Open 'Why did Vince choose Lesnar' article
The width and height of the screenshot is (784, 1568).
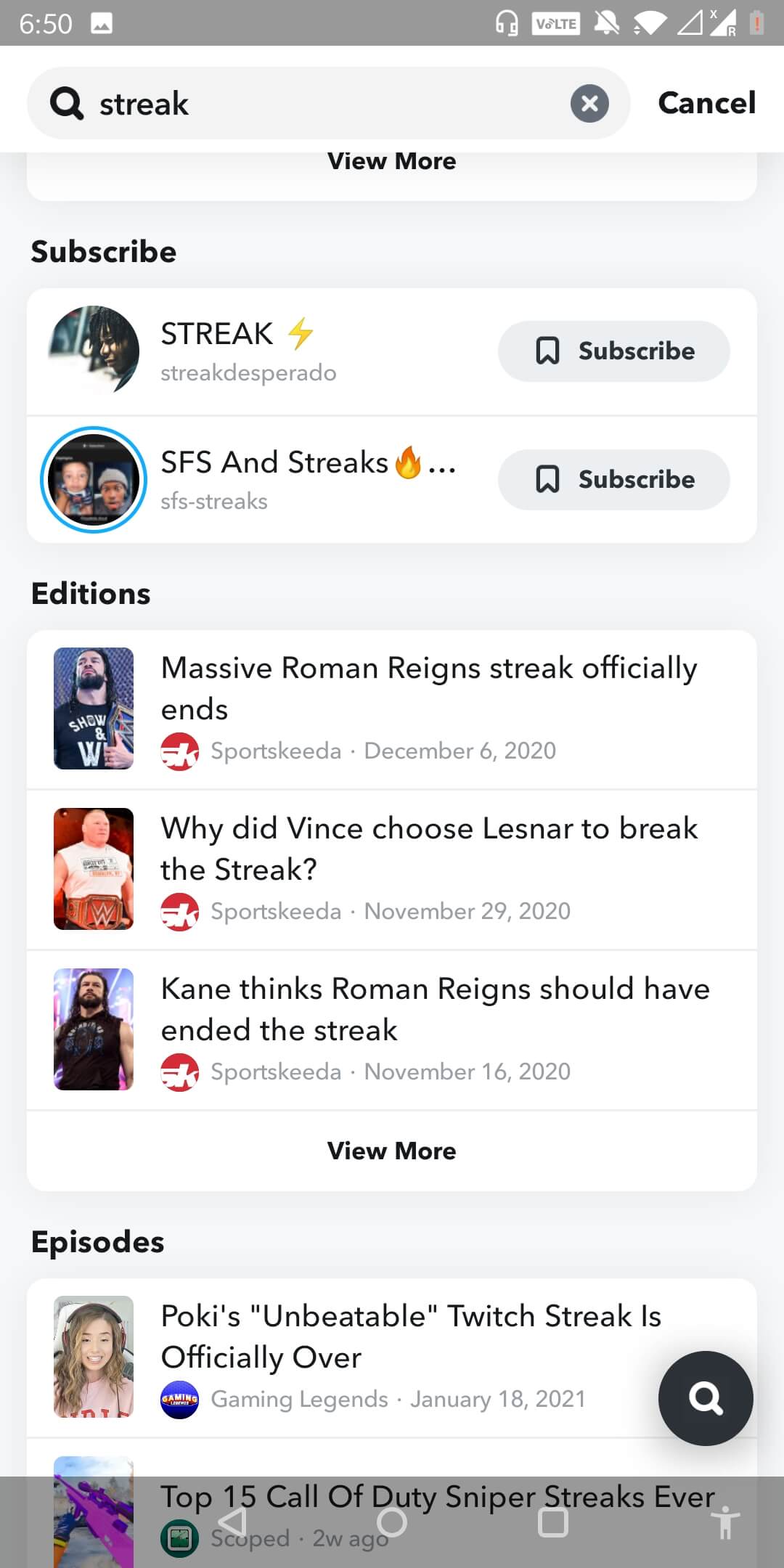pos(428,848)
